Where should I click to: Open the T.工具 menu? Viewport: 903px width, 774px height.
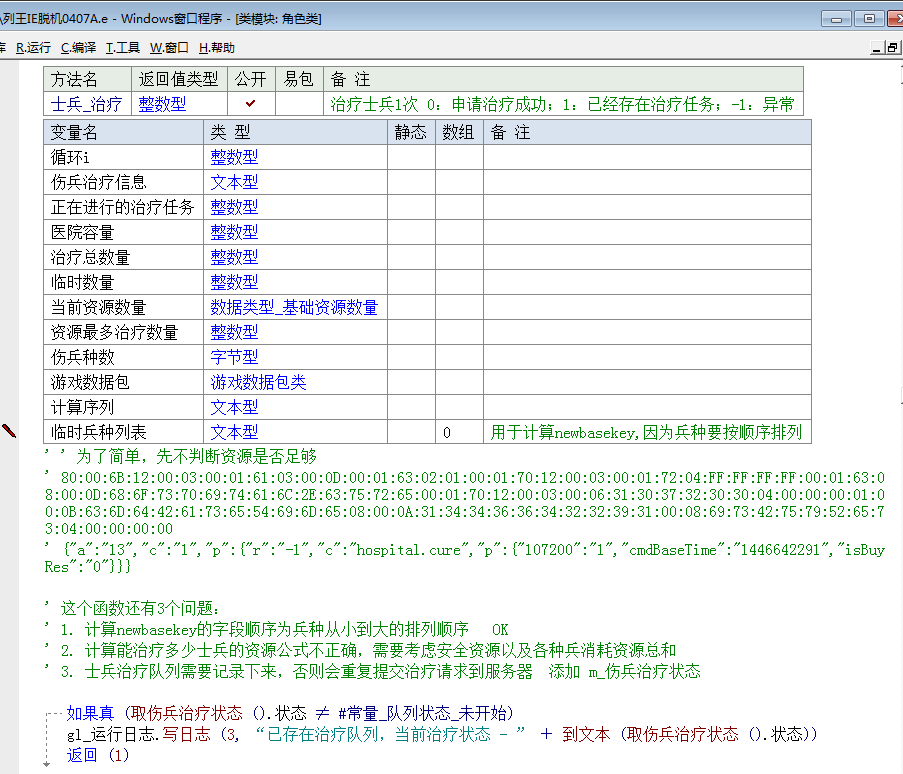coord(123,47)
